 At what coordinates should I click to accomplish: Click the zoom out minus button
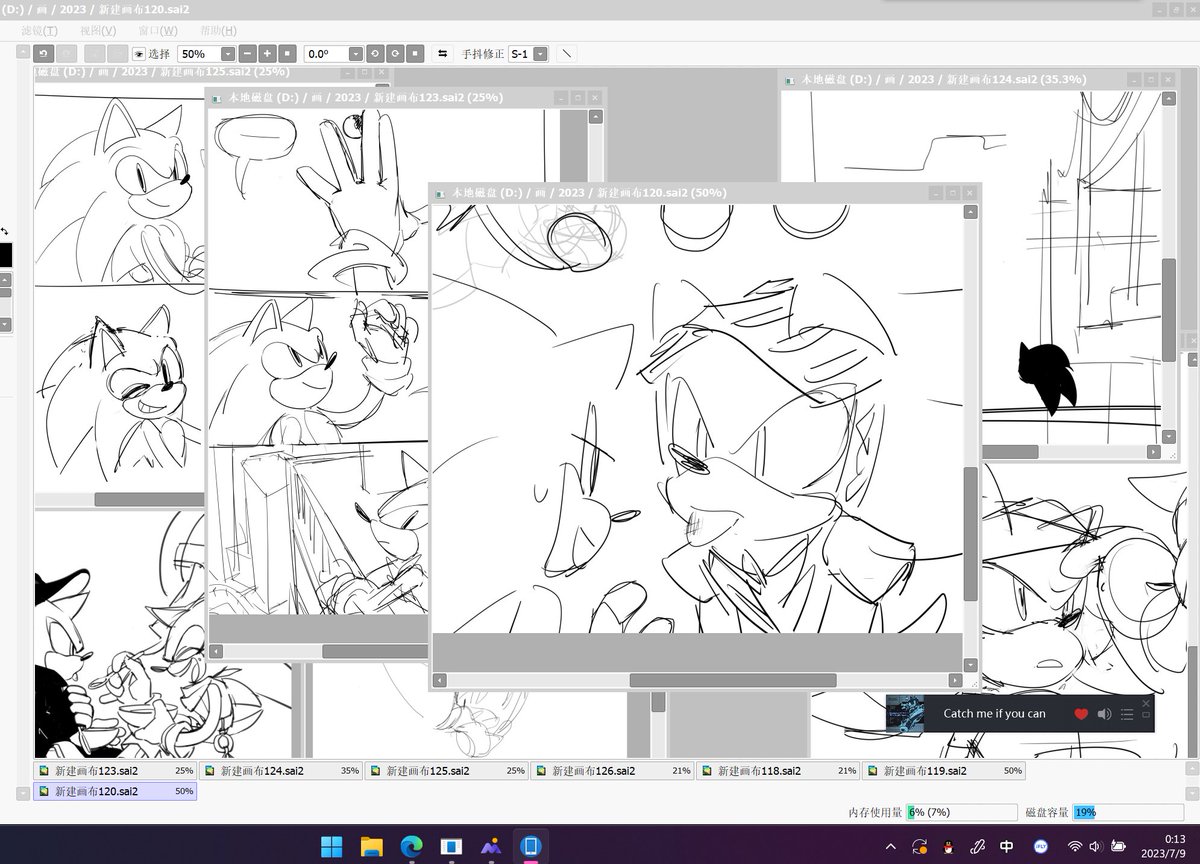(x=247, y=54)
